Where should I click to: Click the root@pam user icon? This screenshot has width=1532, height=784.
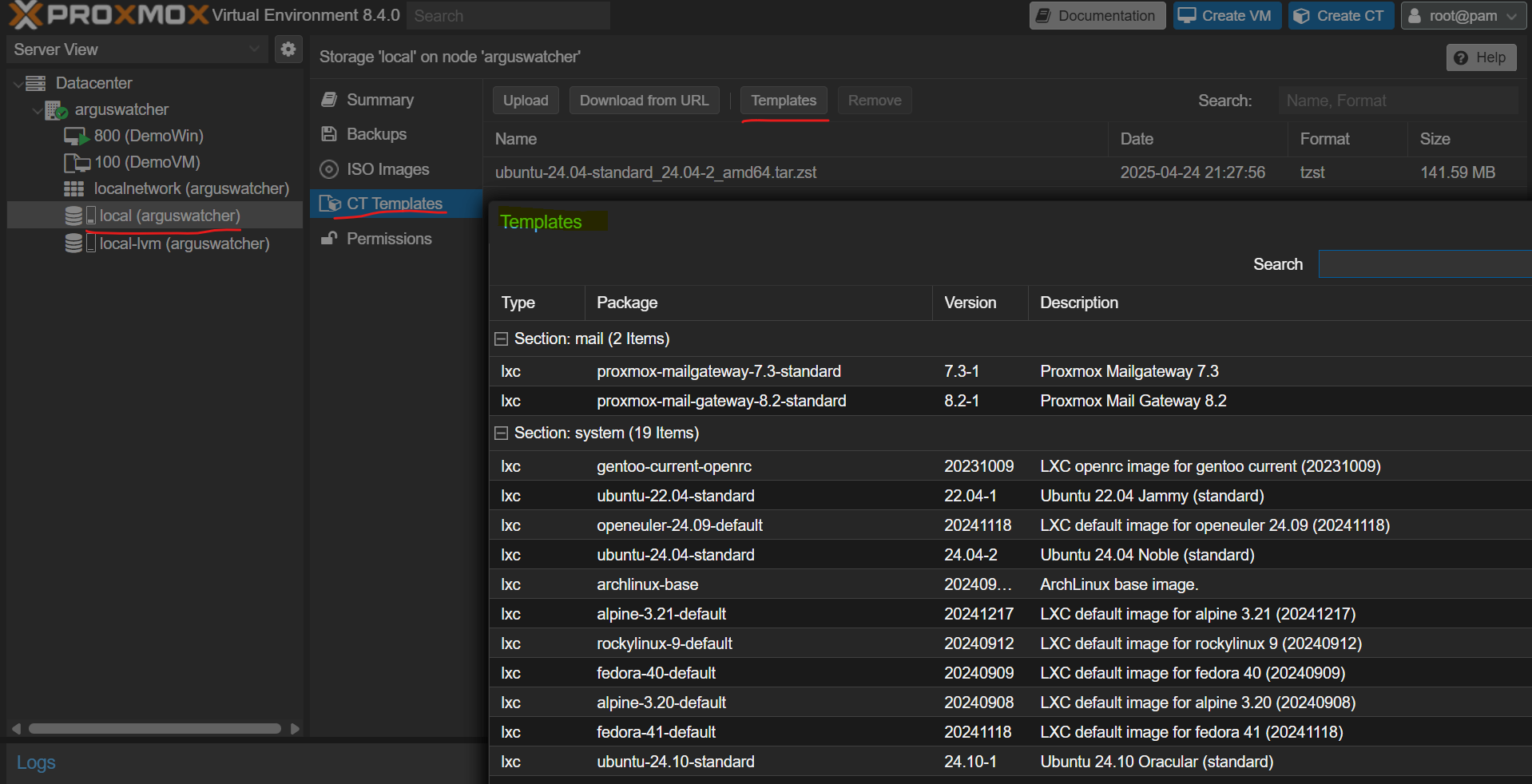click(1415, 16)
